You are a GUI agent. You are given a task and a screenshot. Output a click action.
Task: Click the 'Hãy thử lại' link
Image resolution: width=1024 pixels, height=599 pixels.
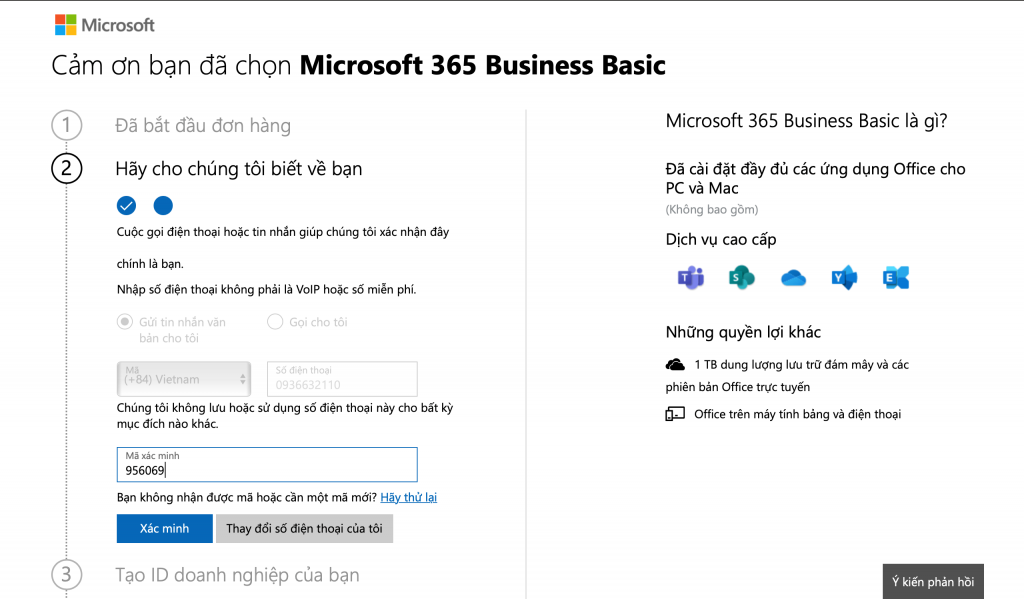point(408,497)
